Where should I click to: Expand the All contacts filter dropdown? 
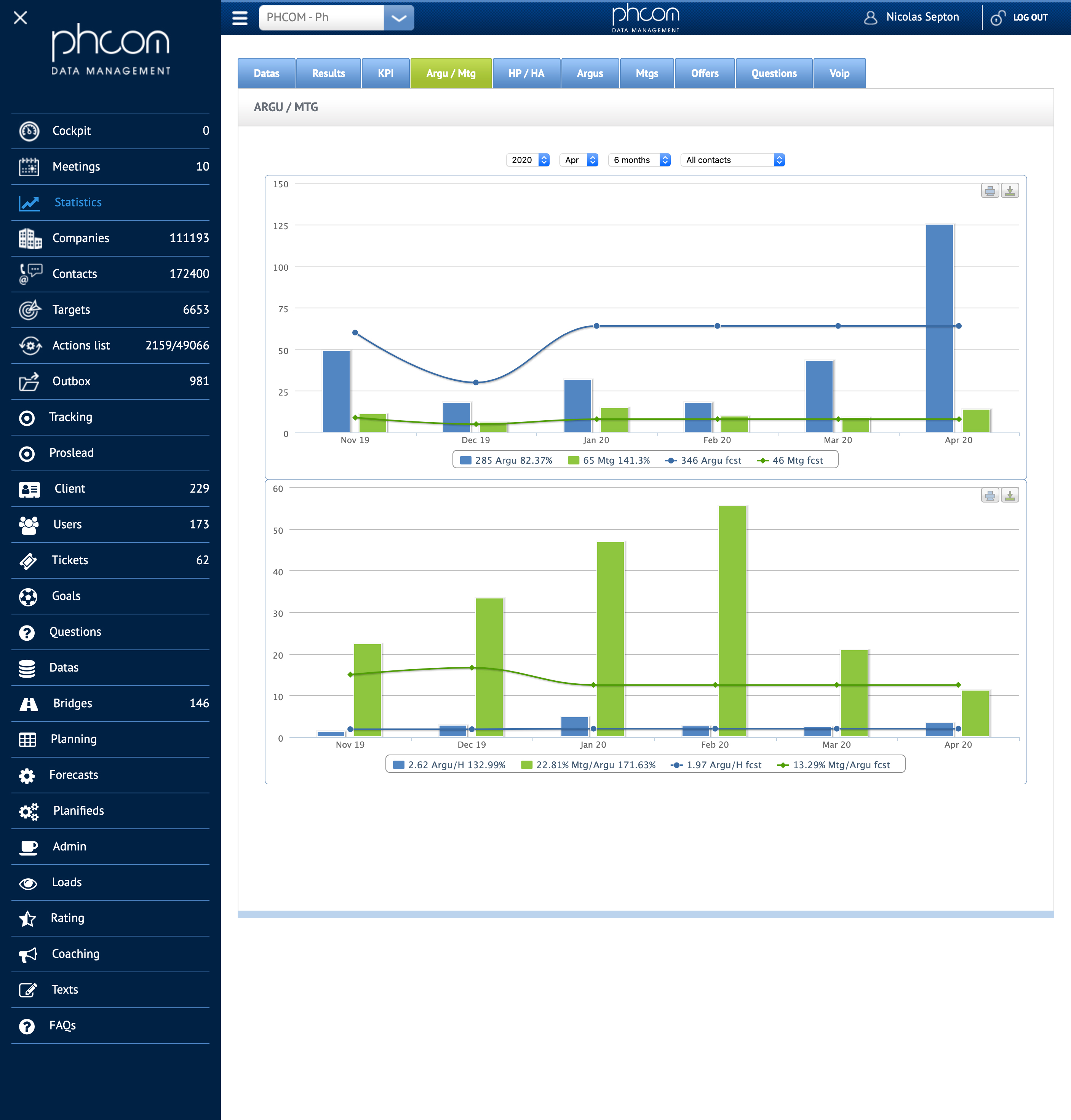tap(732, 160)
